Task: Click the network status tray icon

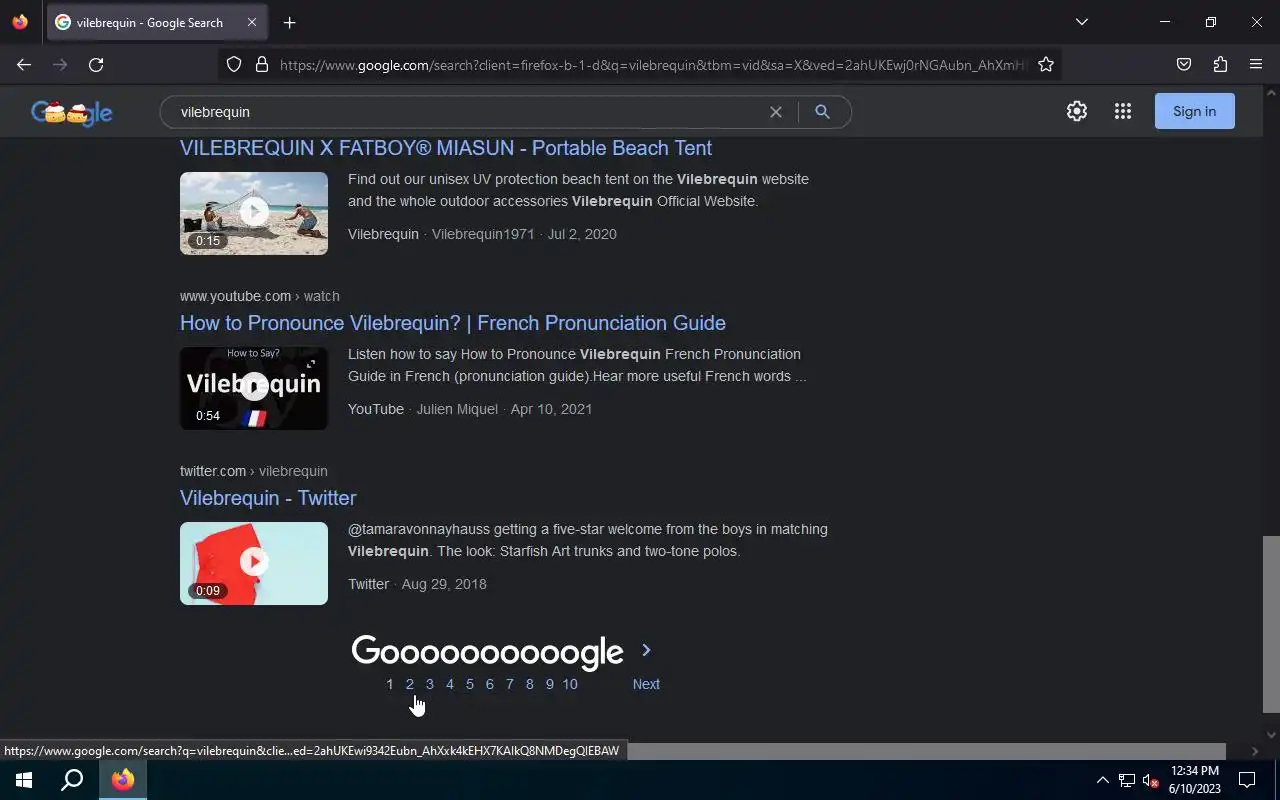Action: click(1126, 780)
